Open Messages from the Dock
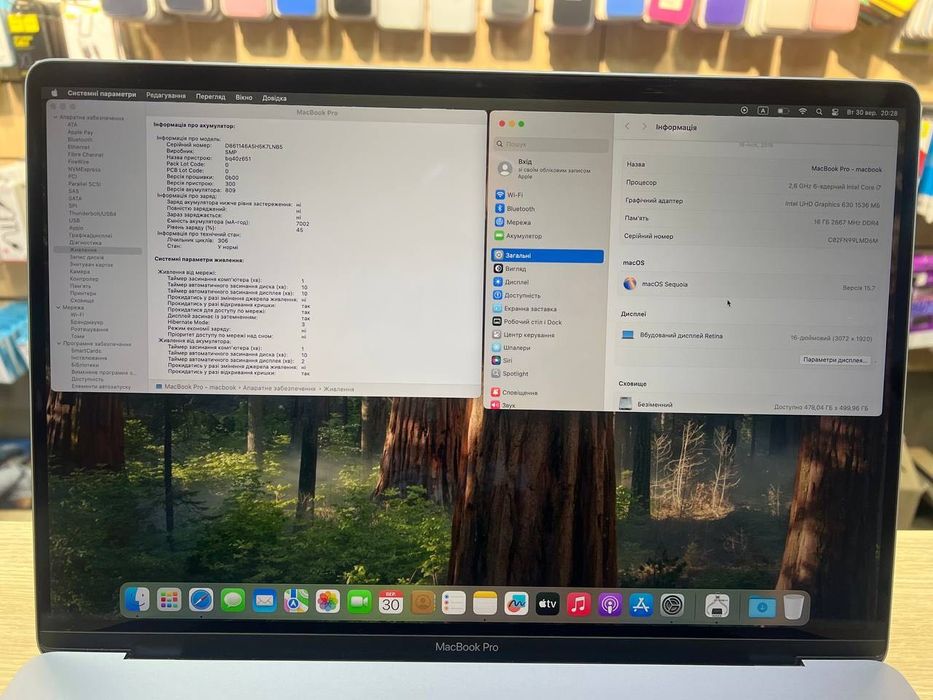Viewport: 933px width, 700px height. tap(233, 601)
